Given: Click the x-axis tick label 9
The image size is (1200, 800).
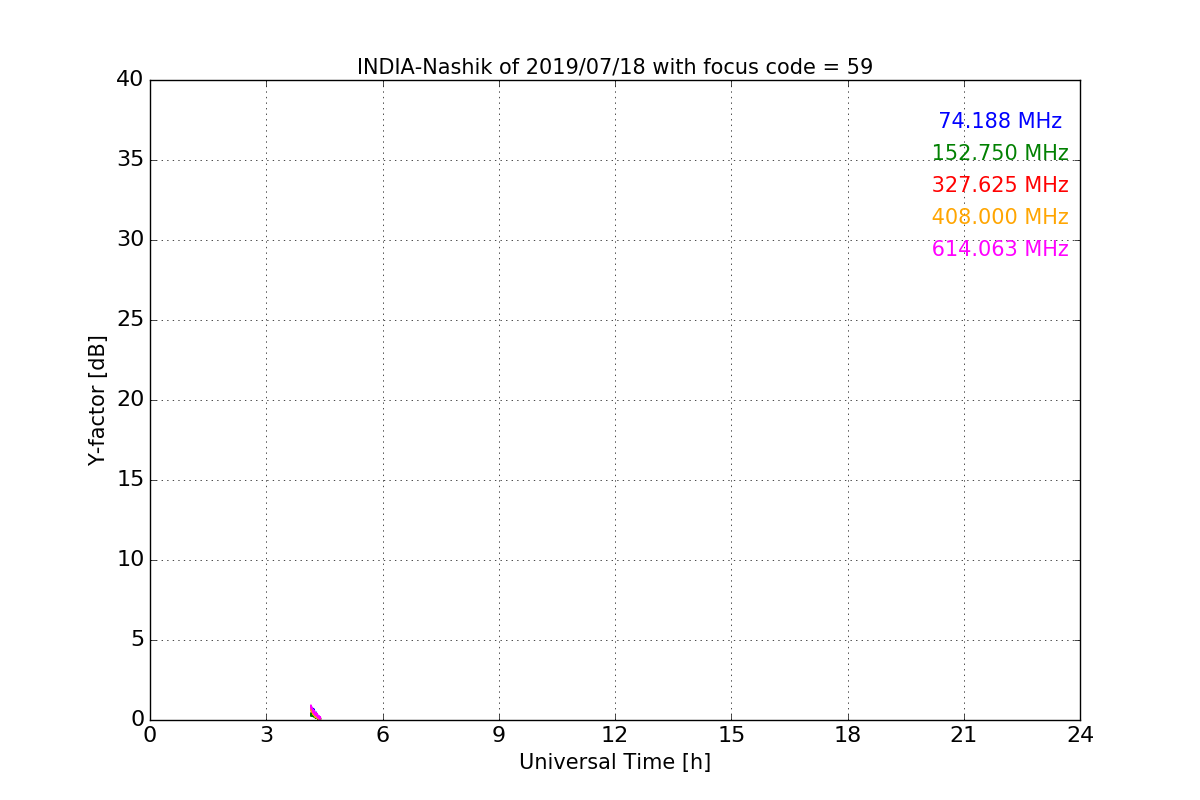Looking at the screenshot, I should tap(499, 735).
